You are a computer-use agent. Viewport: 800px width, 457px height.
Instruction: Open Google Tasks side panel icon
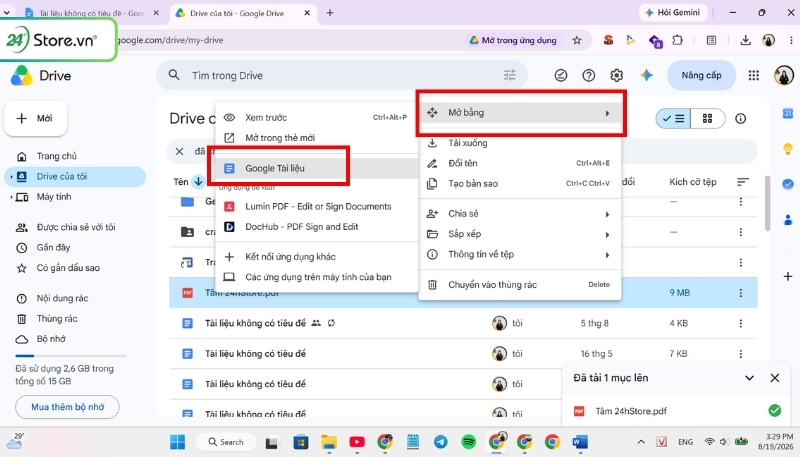click(x=788, y=184)
